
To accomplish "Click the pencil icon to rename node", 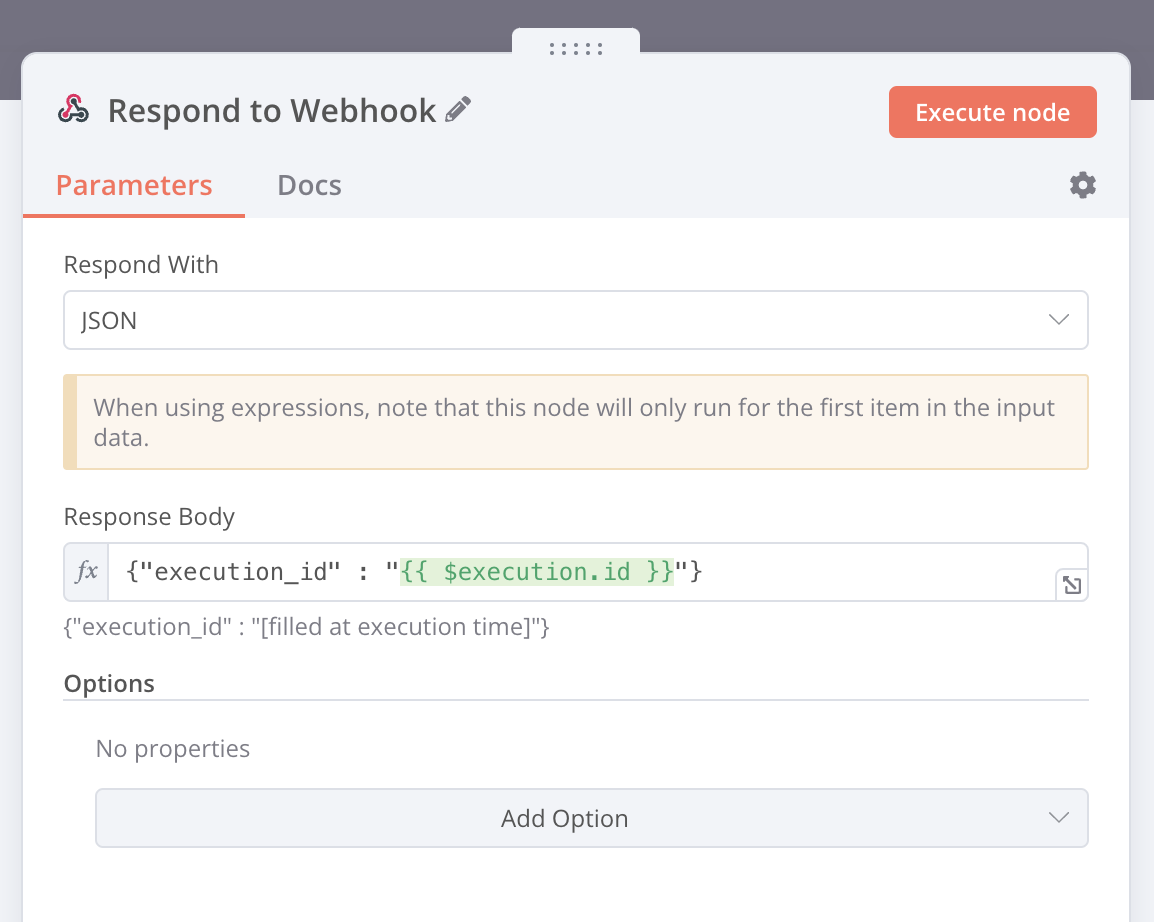I will [x=458, y=110].
